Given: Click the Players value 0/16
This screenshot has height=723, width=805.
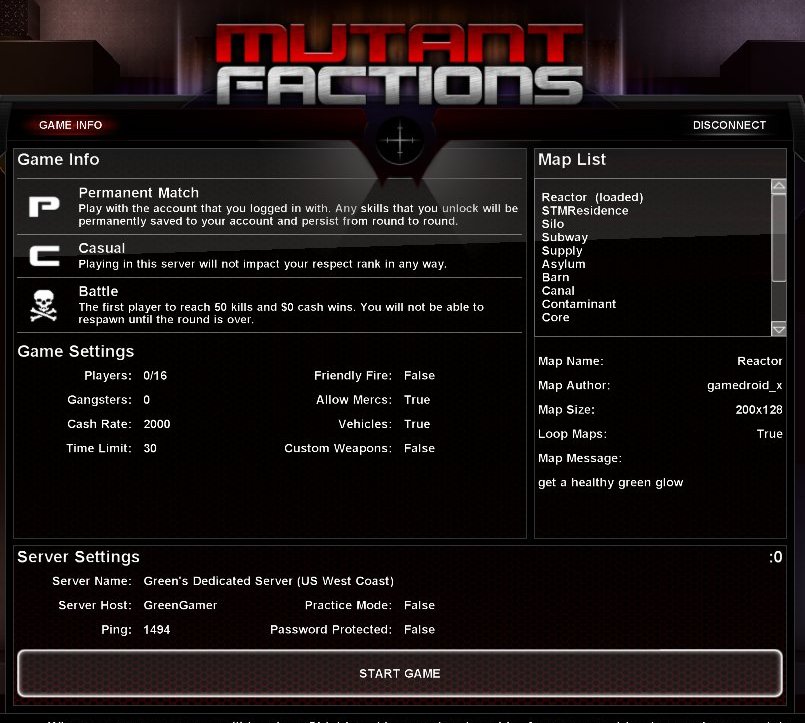Looking at the screenshot, I should tap(155, 375).
